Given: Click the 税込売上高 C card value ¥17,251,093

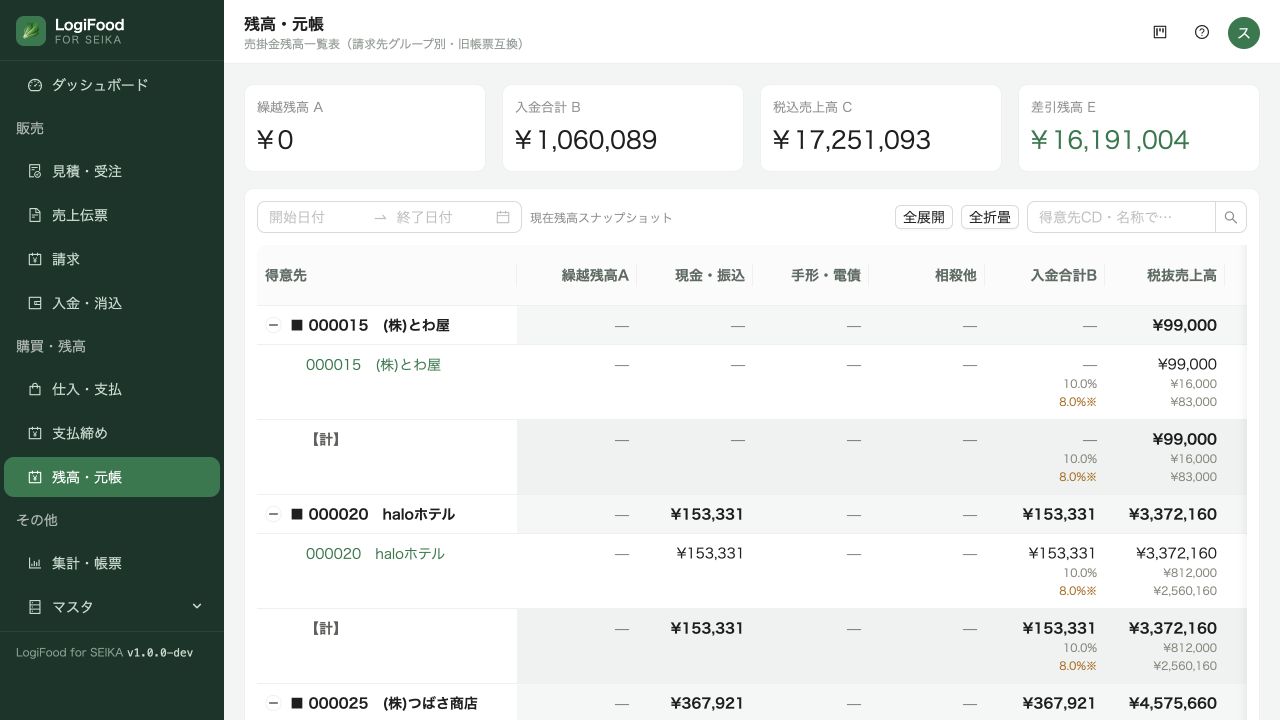Looking at the screenshot, I should (852, 140).
